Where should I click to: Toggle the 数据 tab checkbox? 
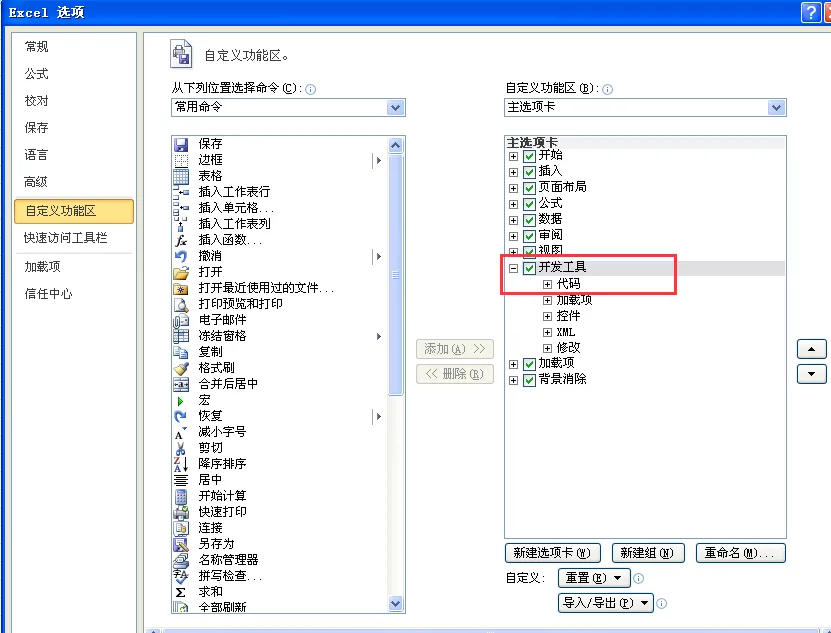[x=529, y=219]
